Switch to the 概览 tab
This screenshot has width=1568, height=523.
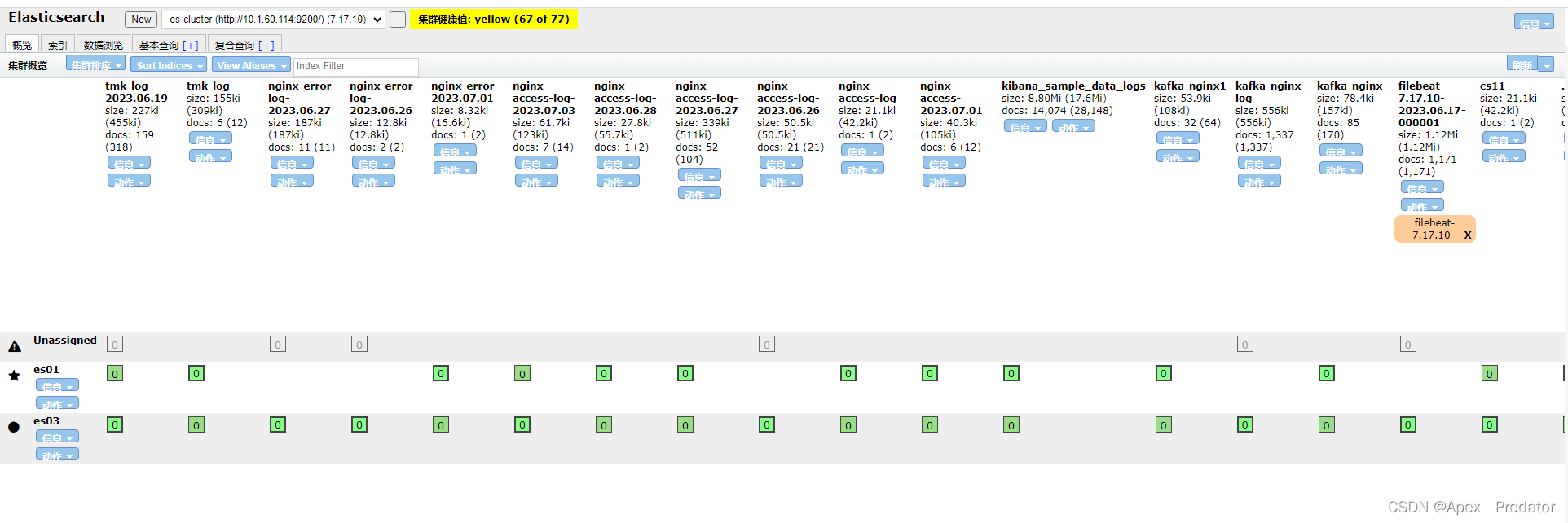22,45
